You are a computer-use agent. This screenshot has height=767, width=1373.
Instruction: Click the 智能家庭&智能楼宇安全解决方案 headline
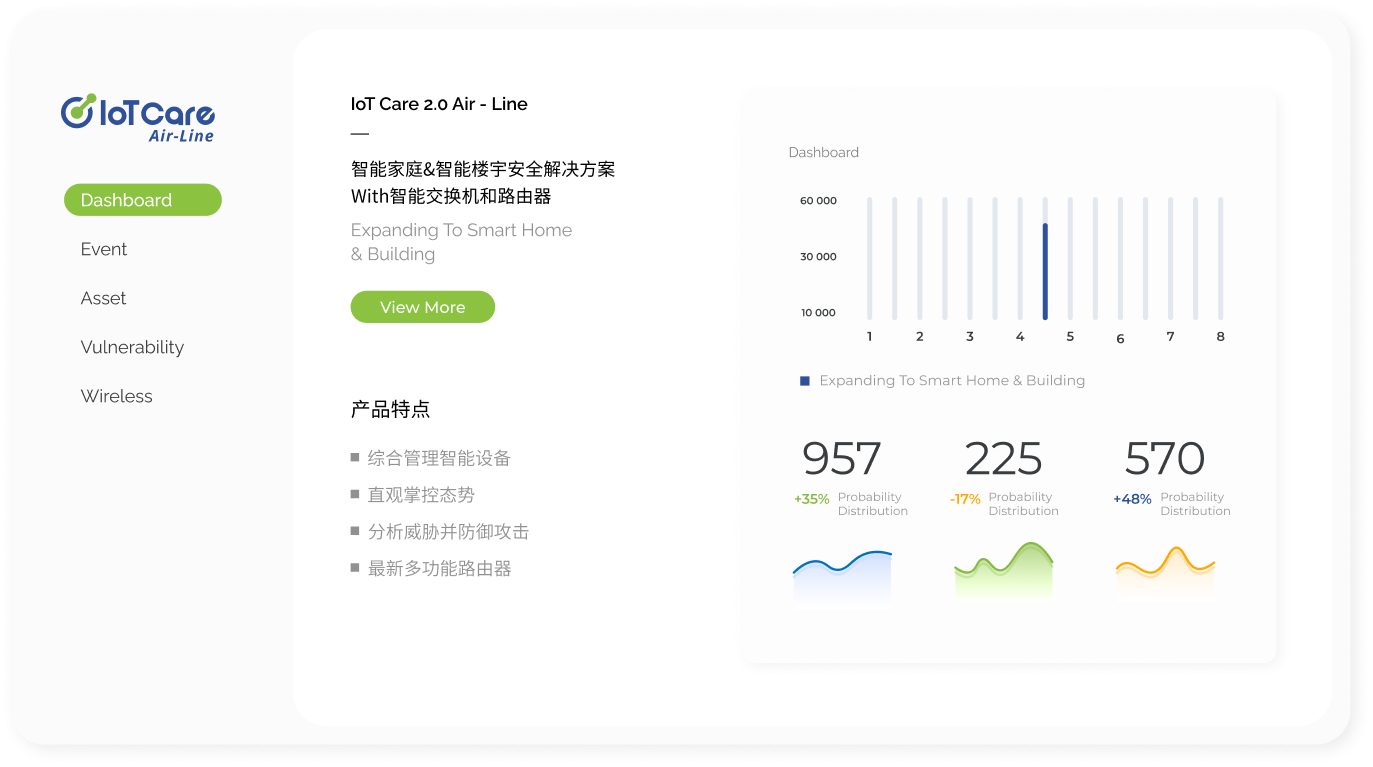pos(483,169)
